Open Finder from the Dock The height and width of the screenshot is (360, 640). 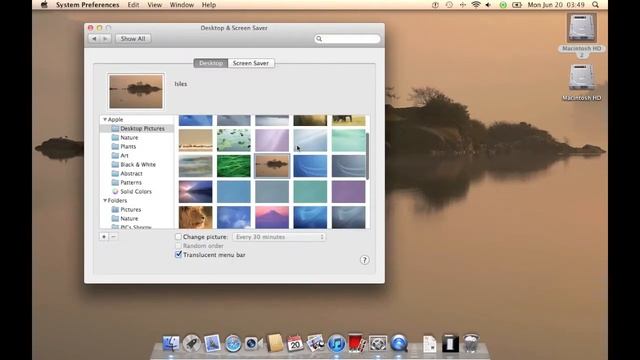pyautogui.click(x=170, y=343)
